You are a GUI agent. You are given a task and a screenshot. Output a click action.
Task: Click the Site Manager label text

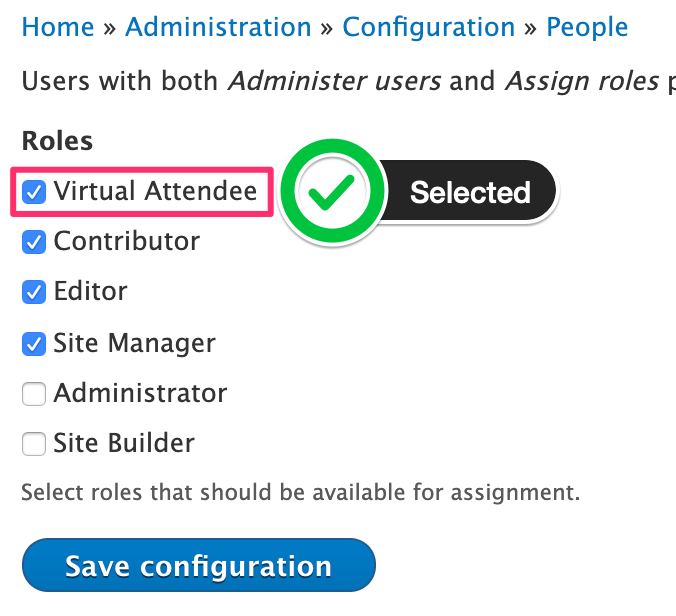(x=135, y=344)
